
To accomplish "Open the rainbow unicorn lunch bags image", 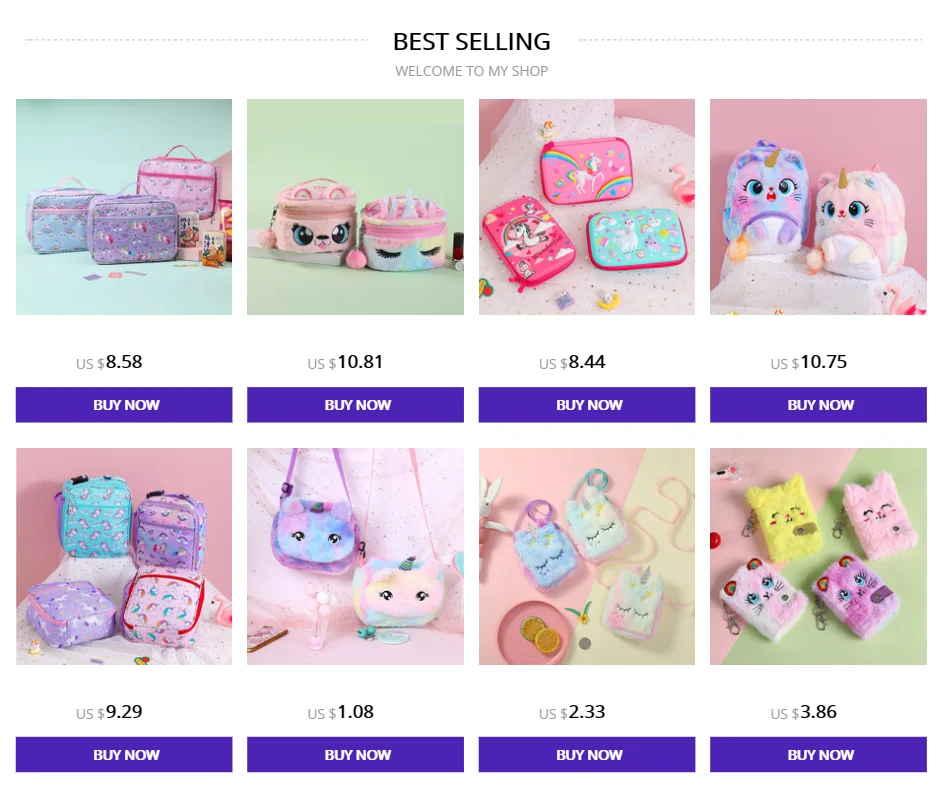I will point(124,207).
